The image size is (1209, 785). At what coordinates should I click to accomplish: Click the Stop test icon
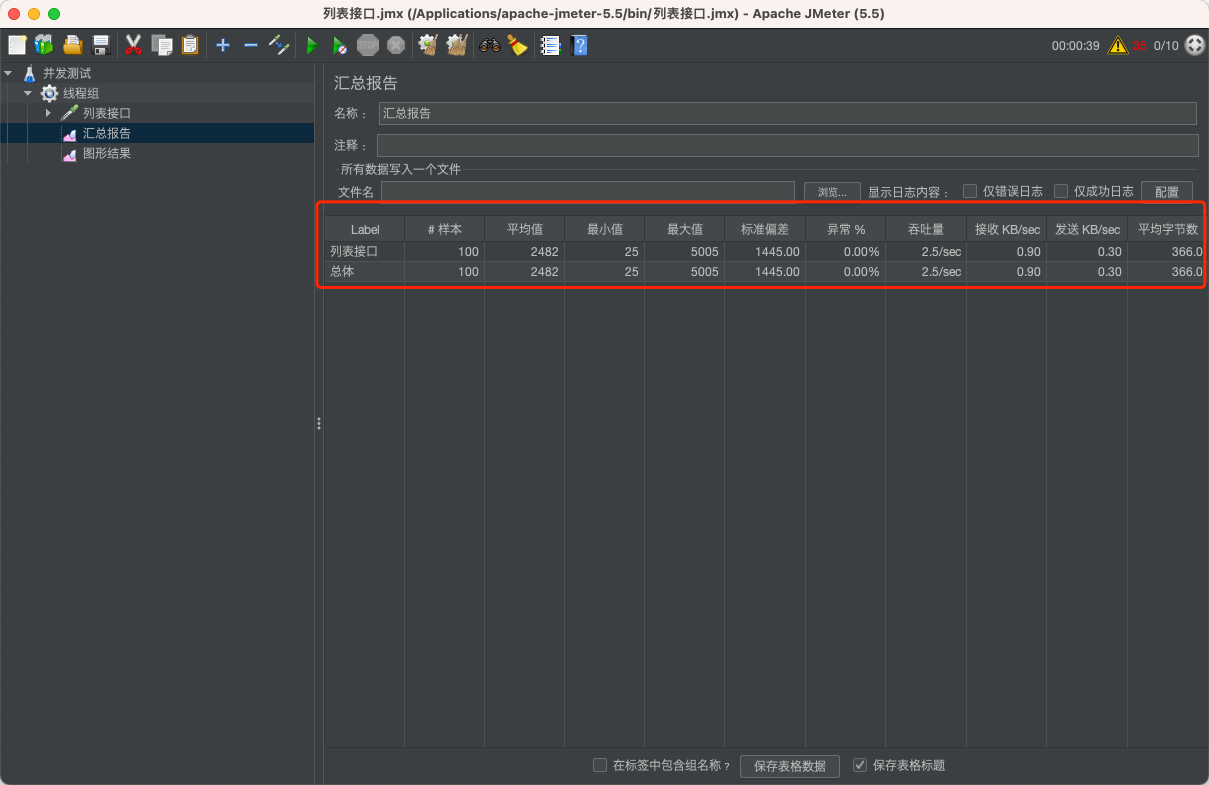click(367, 45)
